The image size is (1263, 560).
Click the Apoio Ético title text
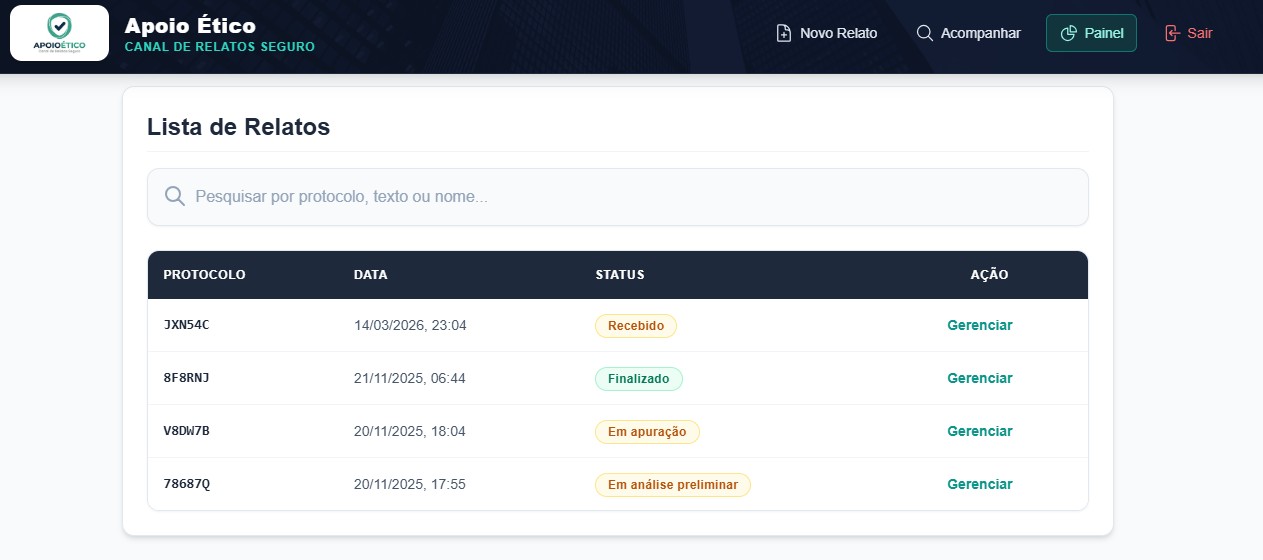(190, 26)
